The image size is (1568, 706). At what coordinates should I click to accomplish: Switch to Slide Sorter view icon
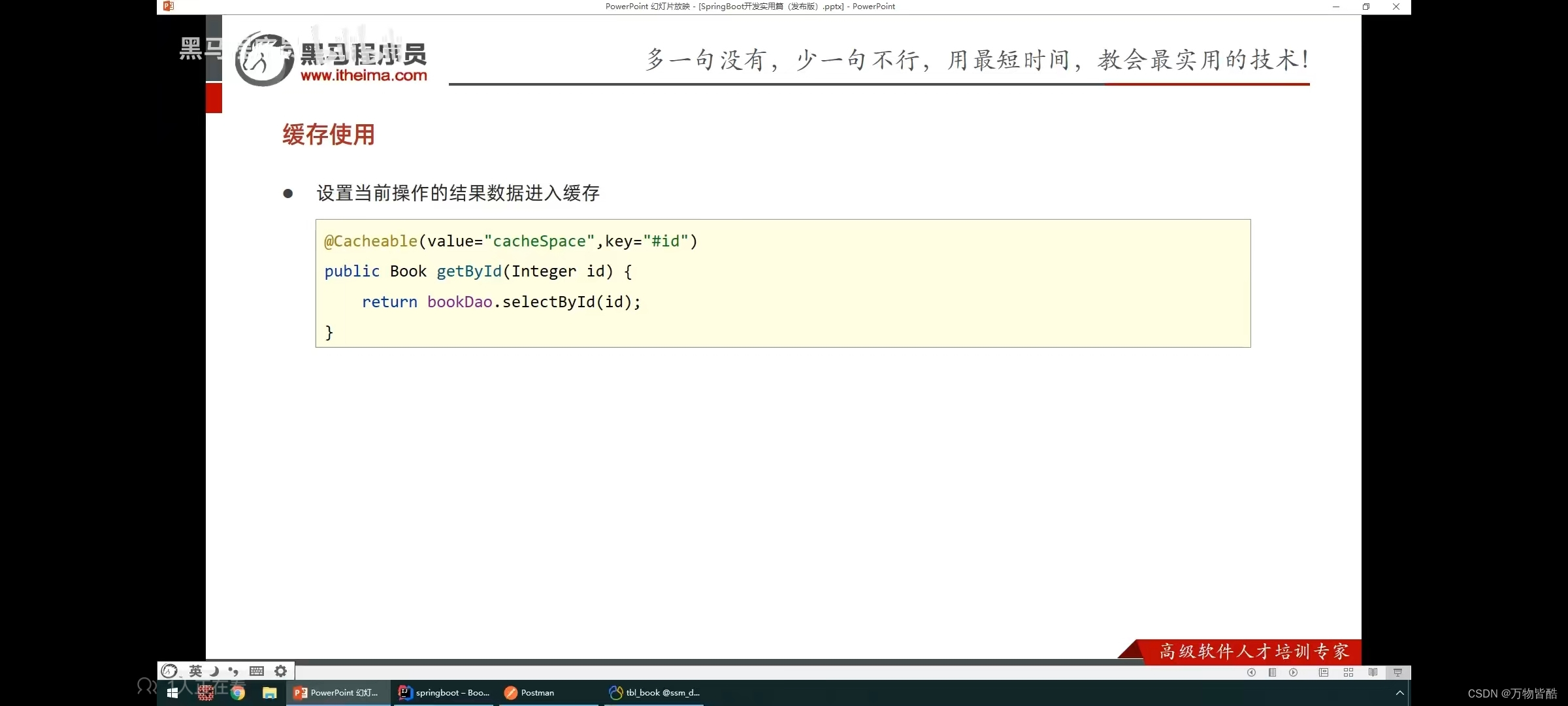[1348, 672]
